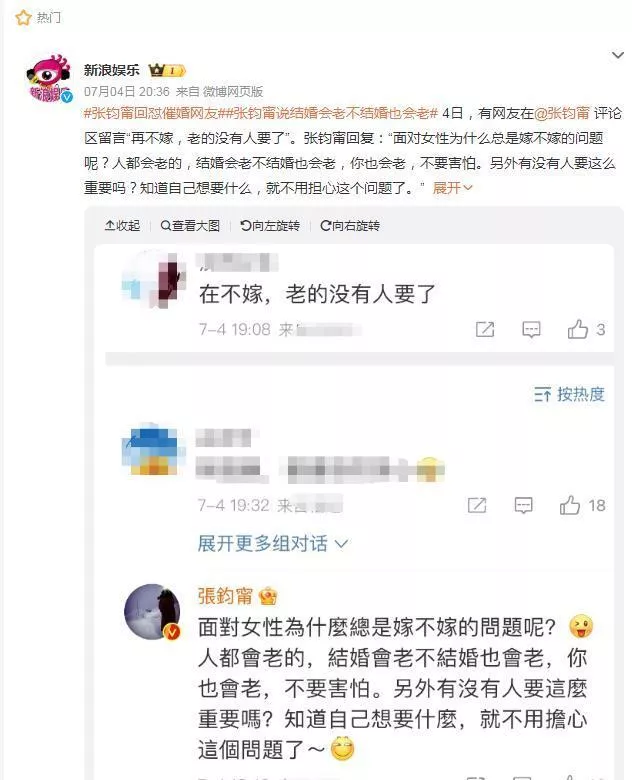The width and height of the screenshot is (632, 780).
Task: Rotate image right with 向右旋转
Action: [x=350, y=226]
